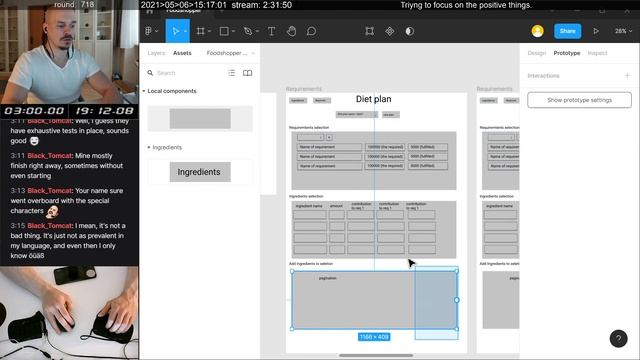Click the Present play icon
The width and height of the screenshot is (640, 360).
pyautogui.click(x=596, y=31)
